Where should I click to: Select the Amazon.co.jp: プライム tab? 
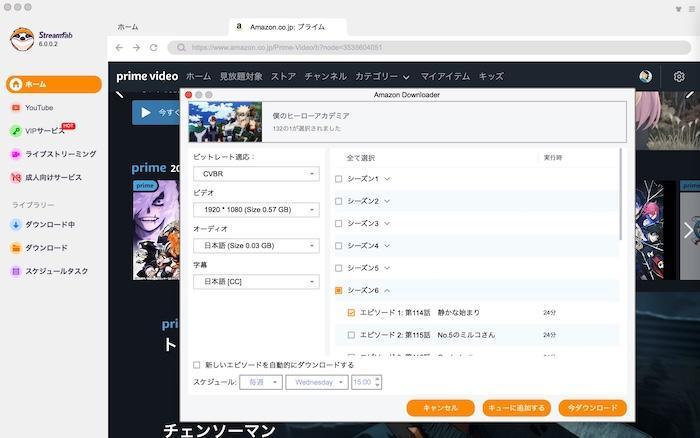coord(288,27)
